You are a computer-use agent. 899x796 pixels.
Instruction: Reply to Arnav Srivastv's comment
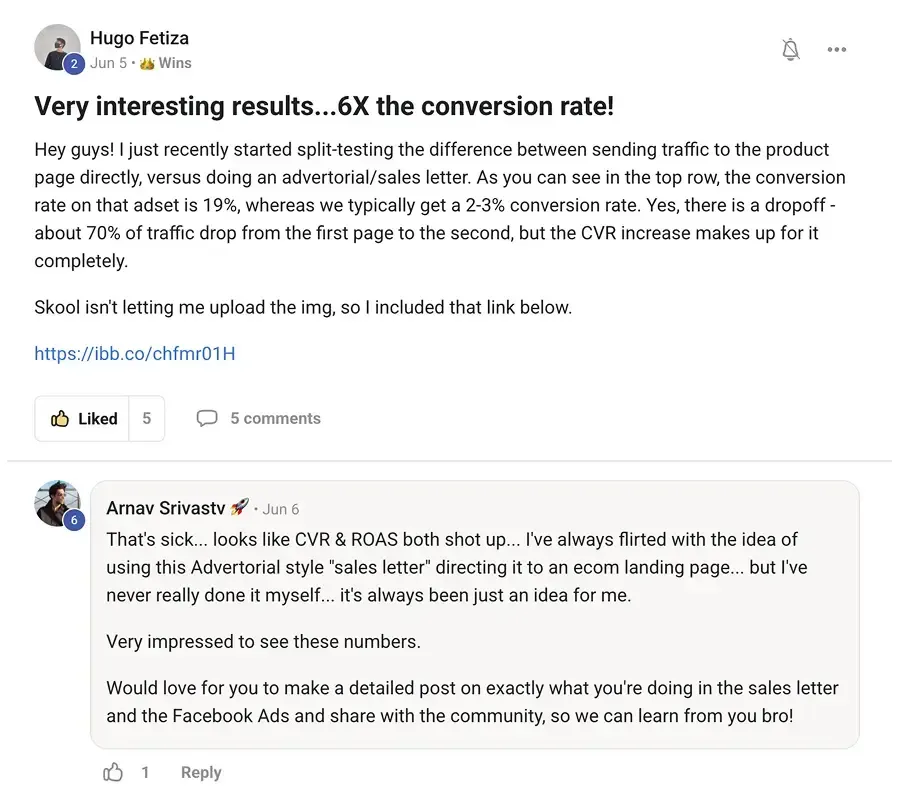(x=201, y=772)
